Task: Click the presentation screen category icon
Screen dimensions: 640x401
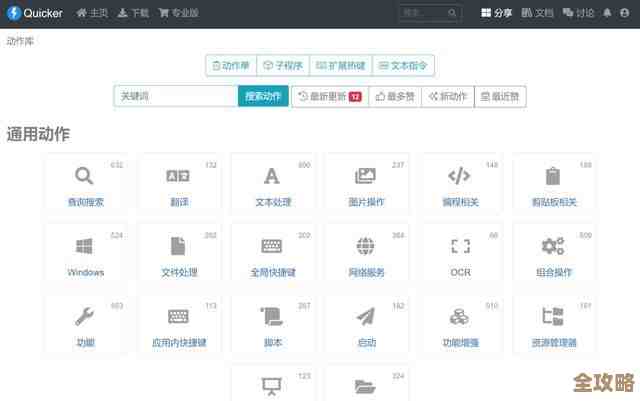Action: tap(272, 387)
